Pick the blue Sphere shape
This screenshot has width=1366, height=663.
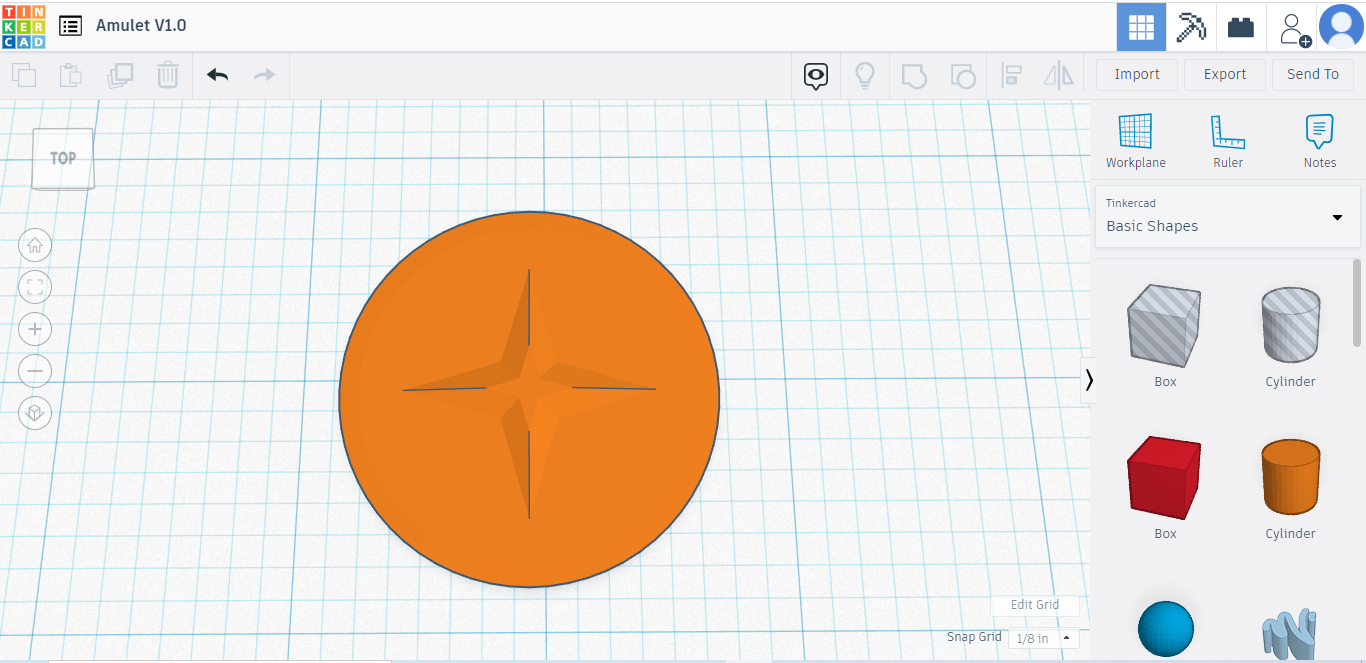point(1165,629)
